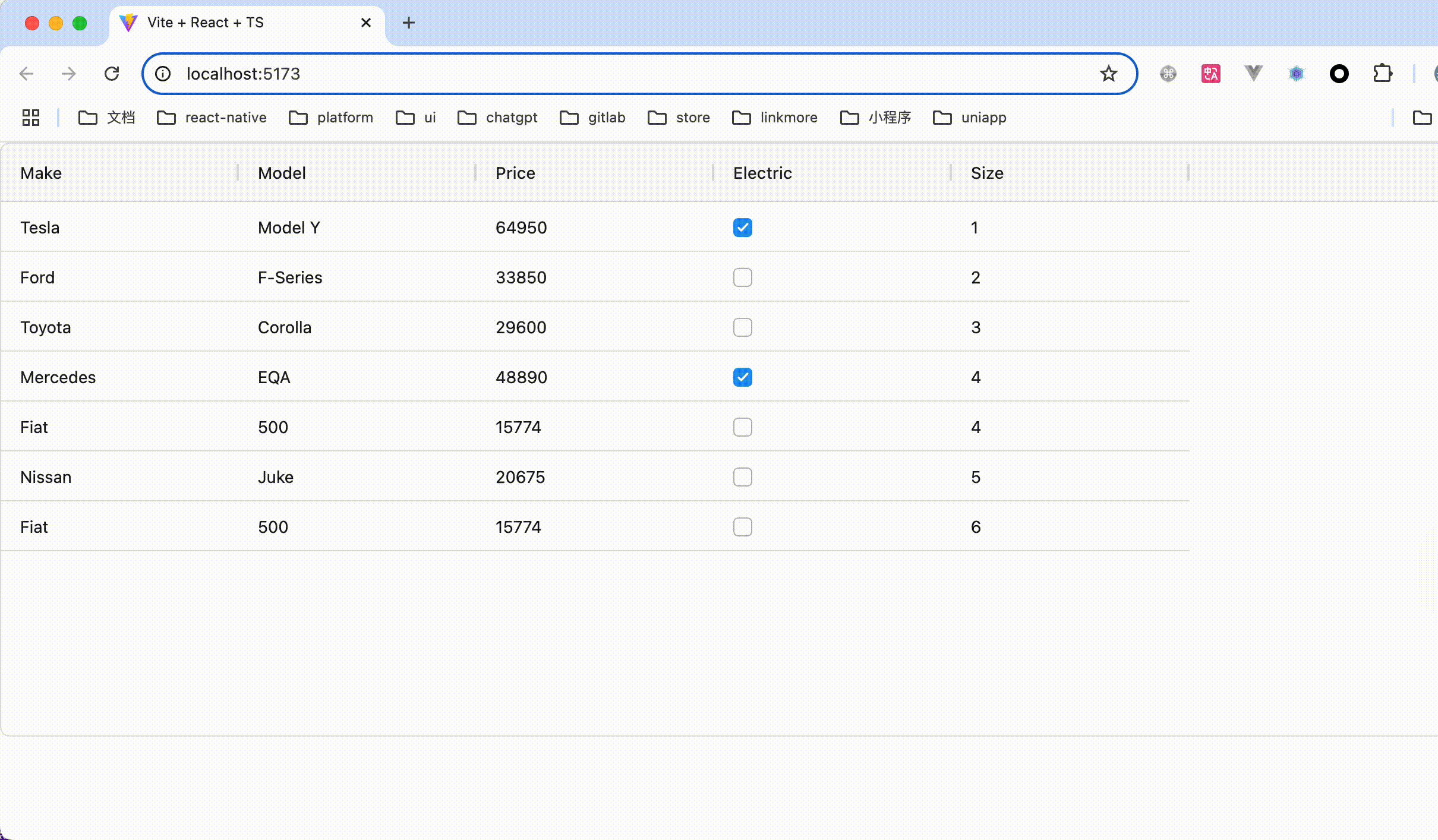Click the Vue devtools extension icon
Image resolution: width=1438 pixels, height=840 pixels.
pos(1253,74)
